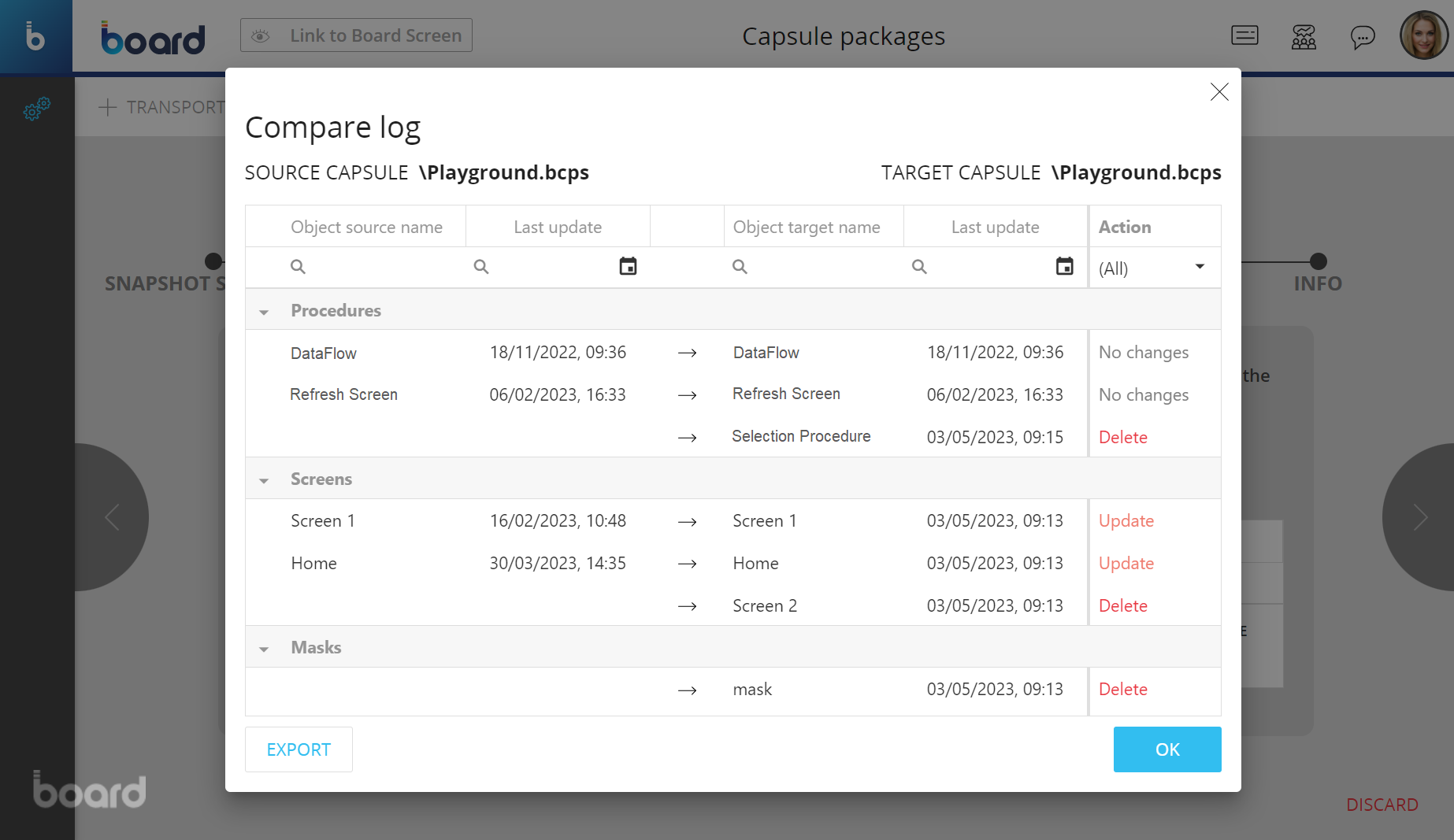
Task: Collapse the Screens group
Action: pyautogui.click(x=264, y=480)
